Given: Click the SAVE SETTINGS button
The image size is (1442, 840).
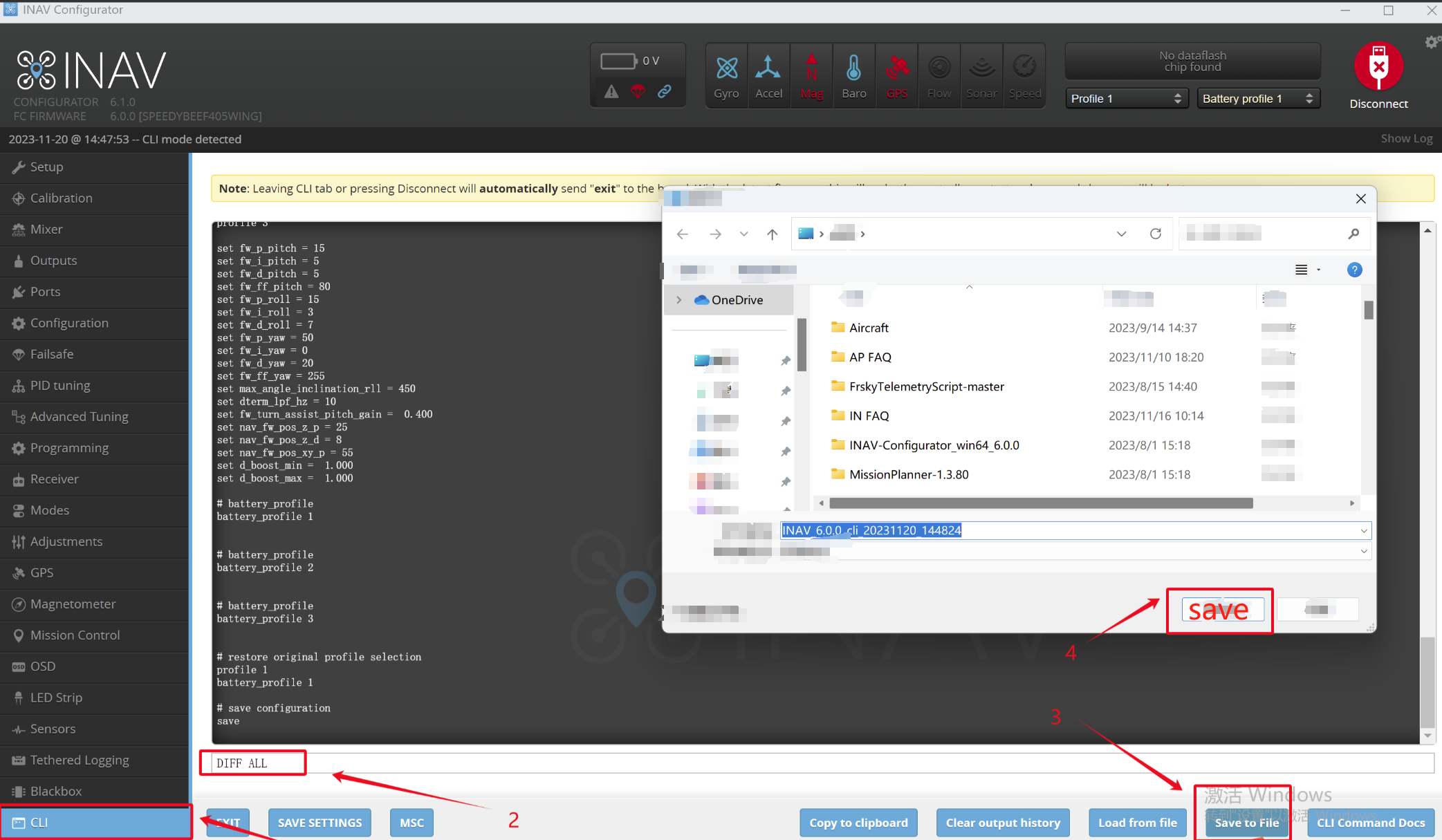Looking at the screenshot, I should 320,823.
